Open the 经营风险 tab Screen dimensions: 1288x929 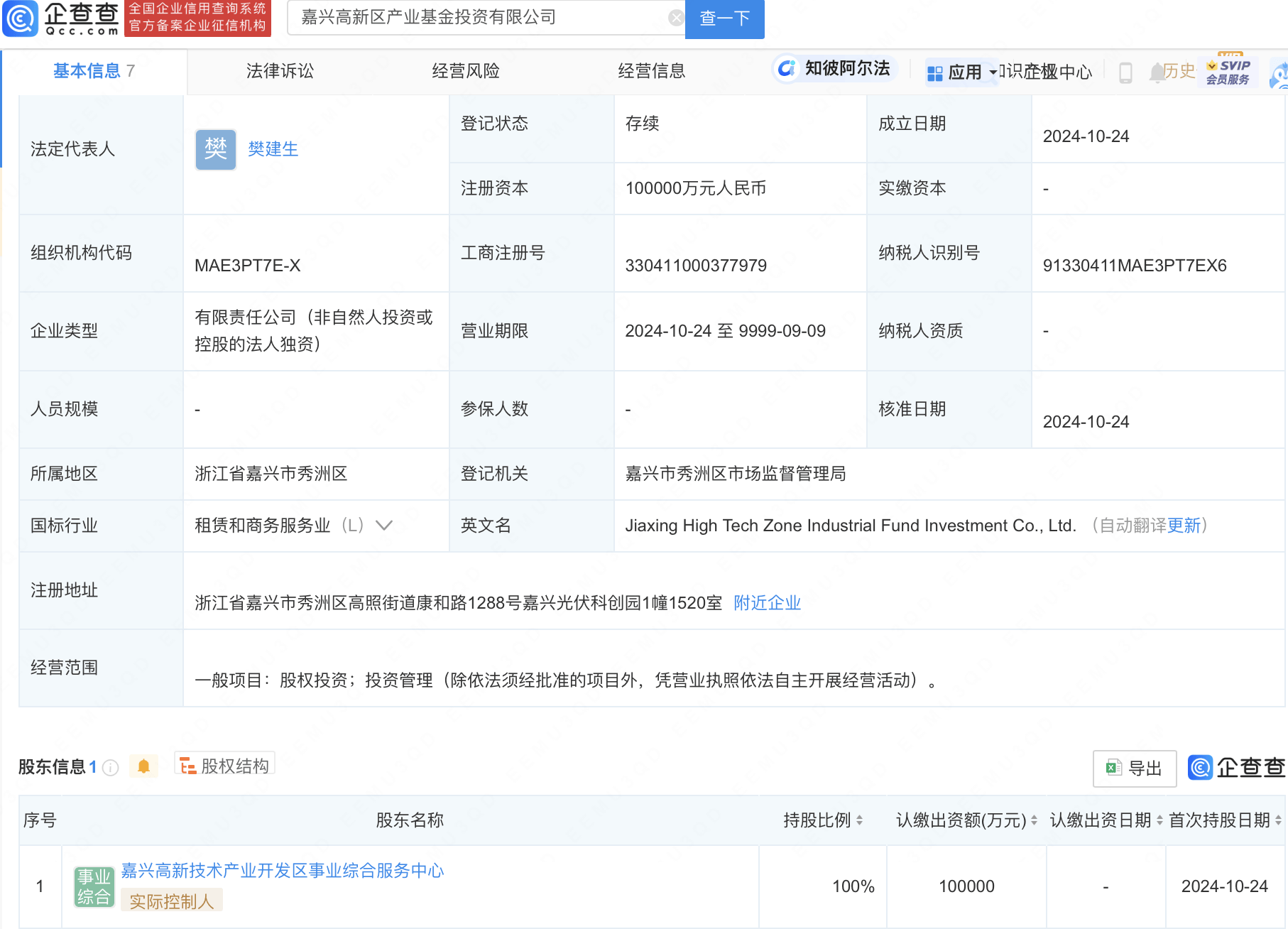point(466,71)
